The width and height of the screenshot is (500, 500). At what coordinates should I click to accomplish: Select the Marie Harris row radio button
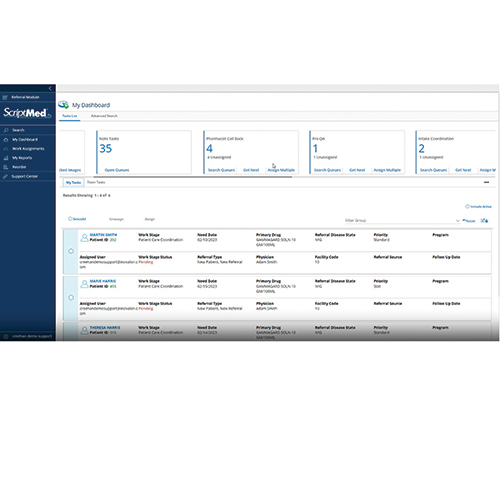point(71,297)
